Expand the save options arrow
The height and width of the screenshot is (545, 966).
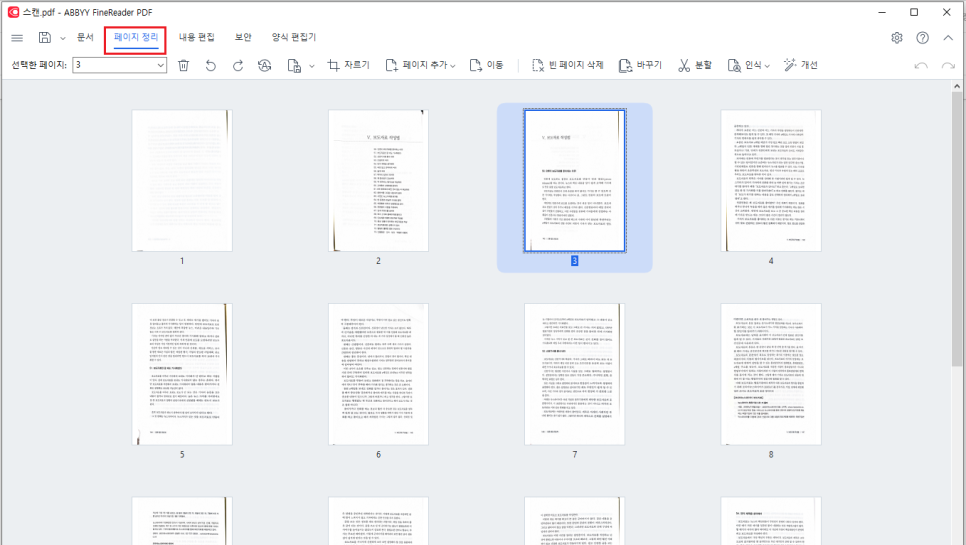(63, 38)
